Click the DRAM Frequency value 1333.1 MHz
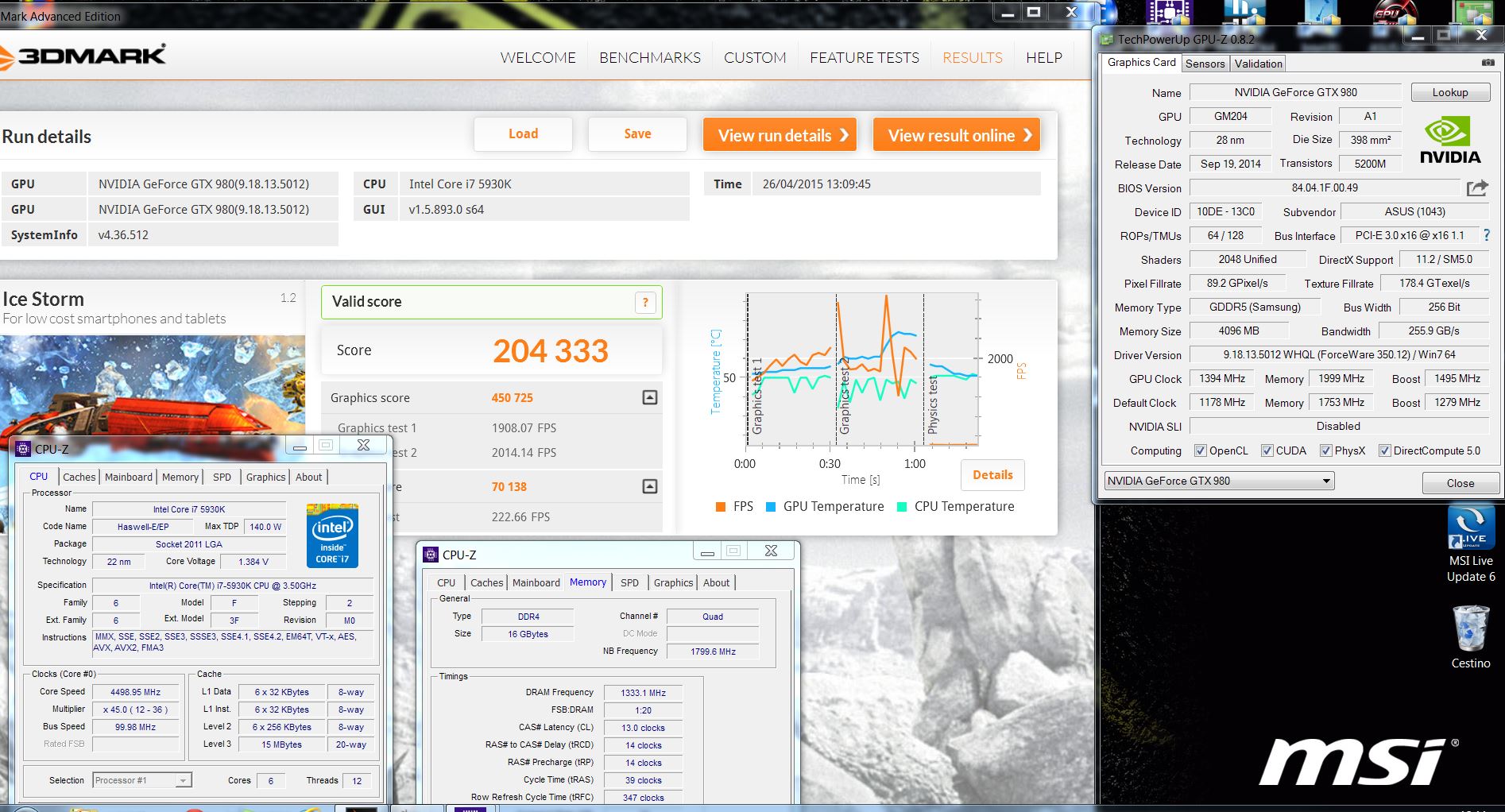The image size is (1505, 812). click(x=643, y=693)
